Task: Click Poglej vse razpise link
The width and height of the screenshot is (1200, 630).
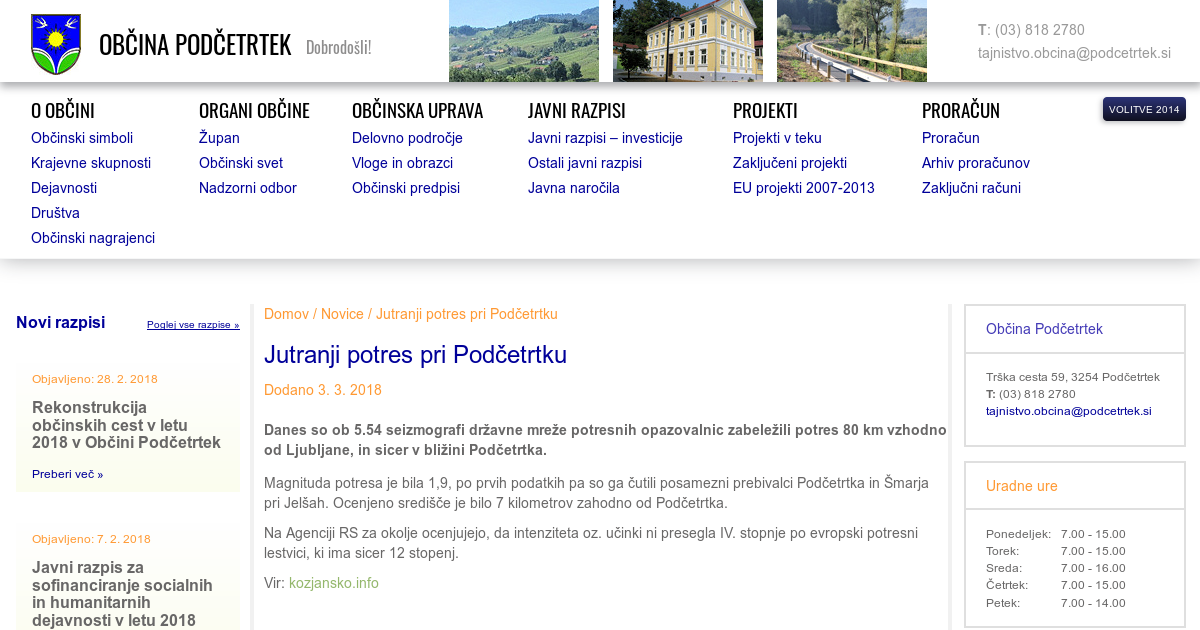Action: tap(193, 325)
